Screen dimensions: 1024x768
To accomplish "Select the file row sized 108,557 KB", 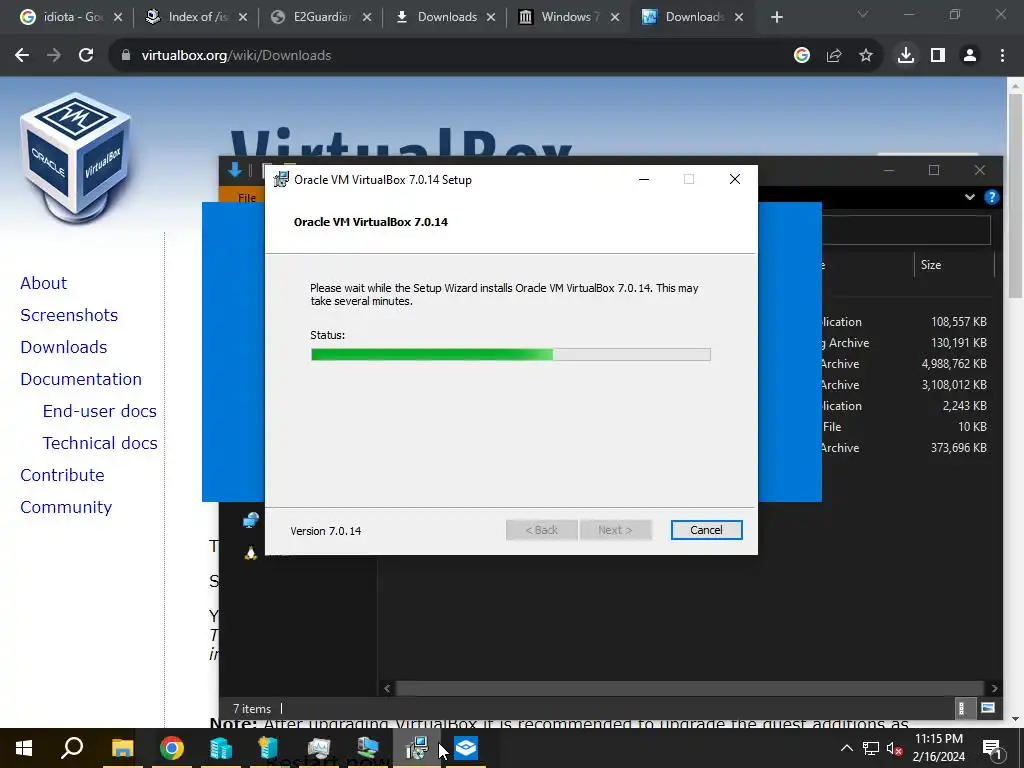I will [907, 322].
